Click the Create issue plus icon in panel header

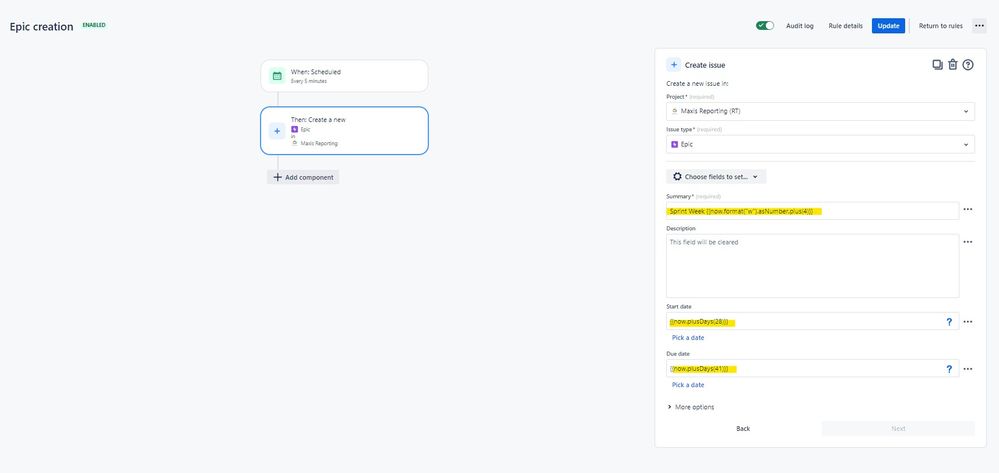pos(673,65)
